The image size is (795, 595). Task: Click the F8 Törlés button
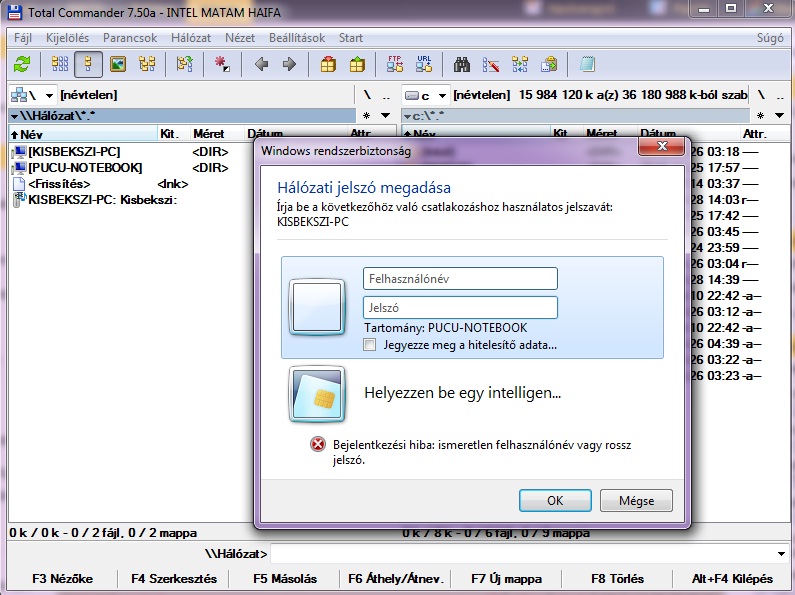coord(618,579)
